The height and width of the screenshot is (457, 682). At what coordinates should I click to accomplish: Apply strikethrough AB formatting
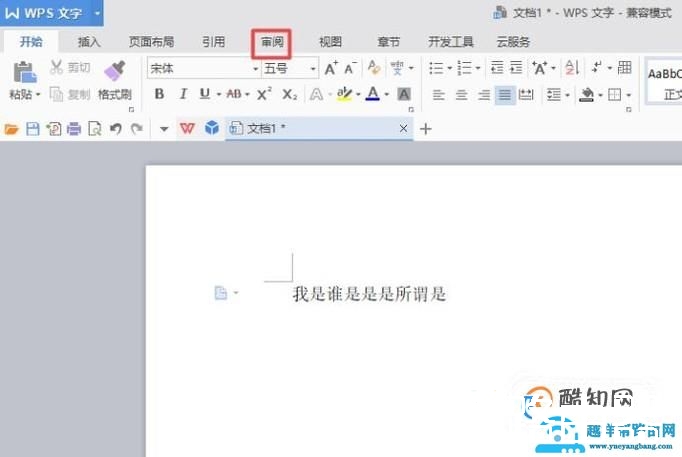coord(234,94)
